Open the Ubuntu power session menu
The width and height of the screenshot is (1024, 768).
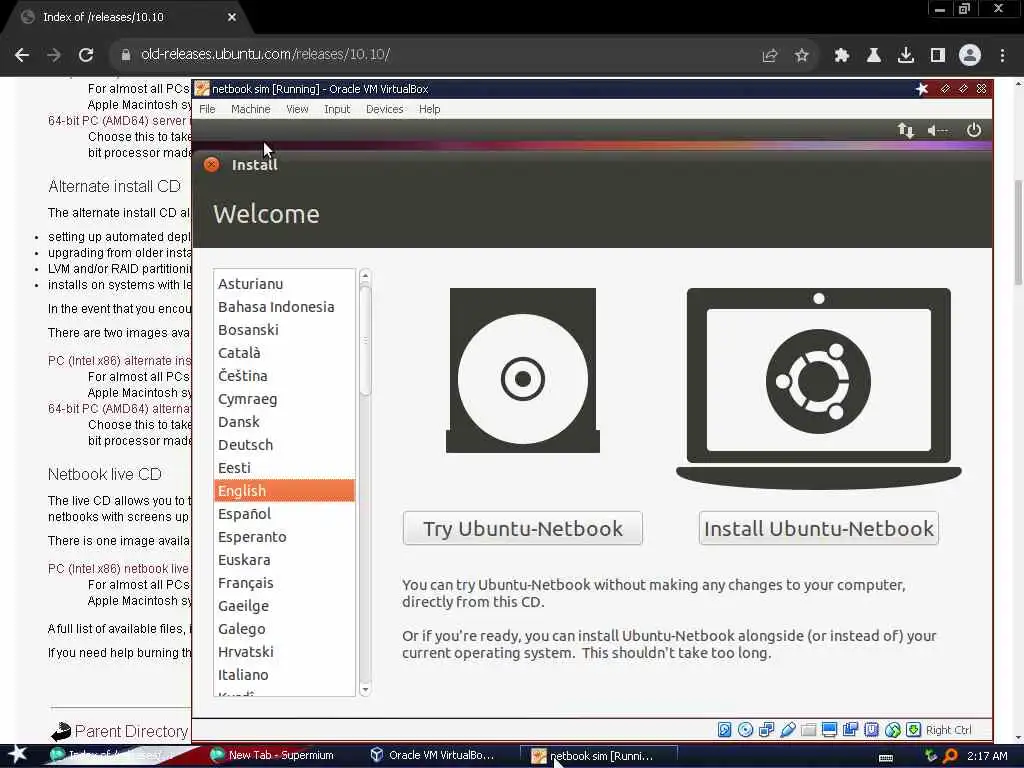[x=974, y=130]
